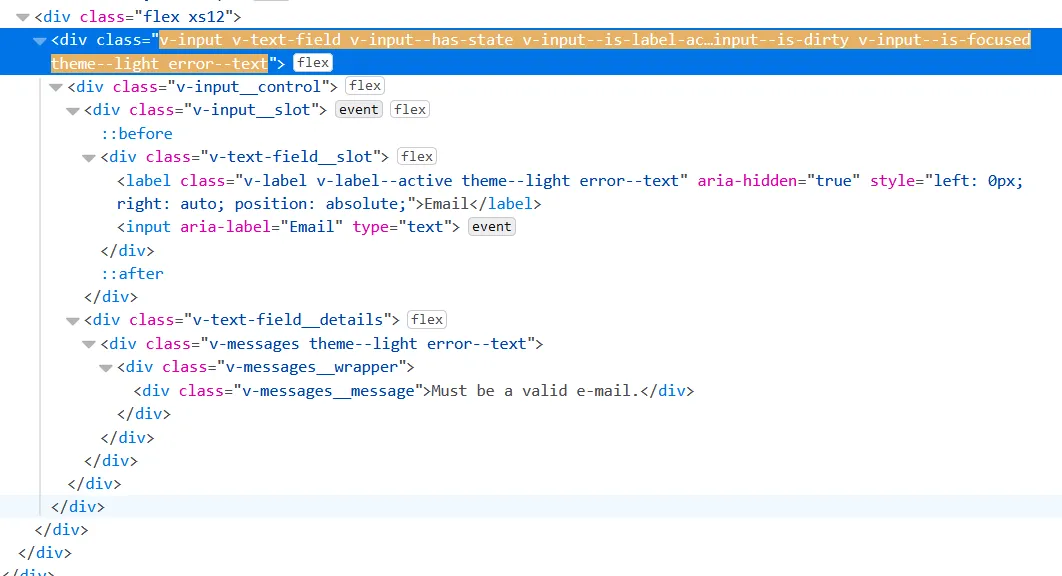Collapse the v-text-field__slot div
The image size is (1062, 576).
pyautogui.click(x=89, y=157)
